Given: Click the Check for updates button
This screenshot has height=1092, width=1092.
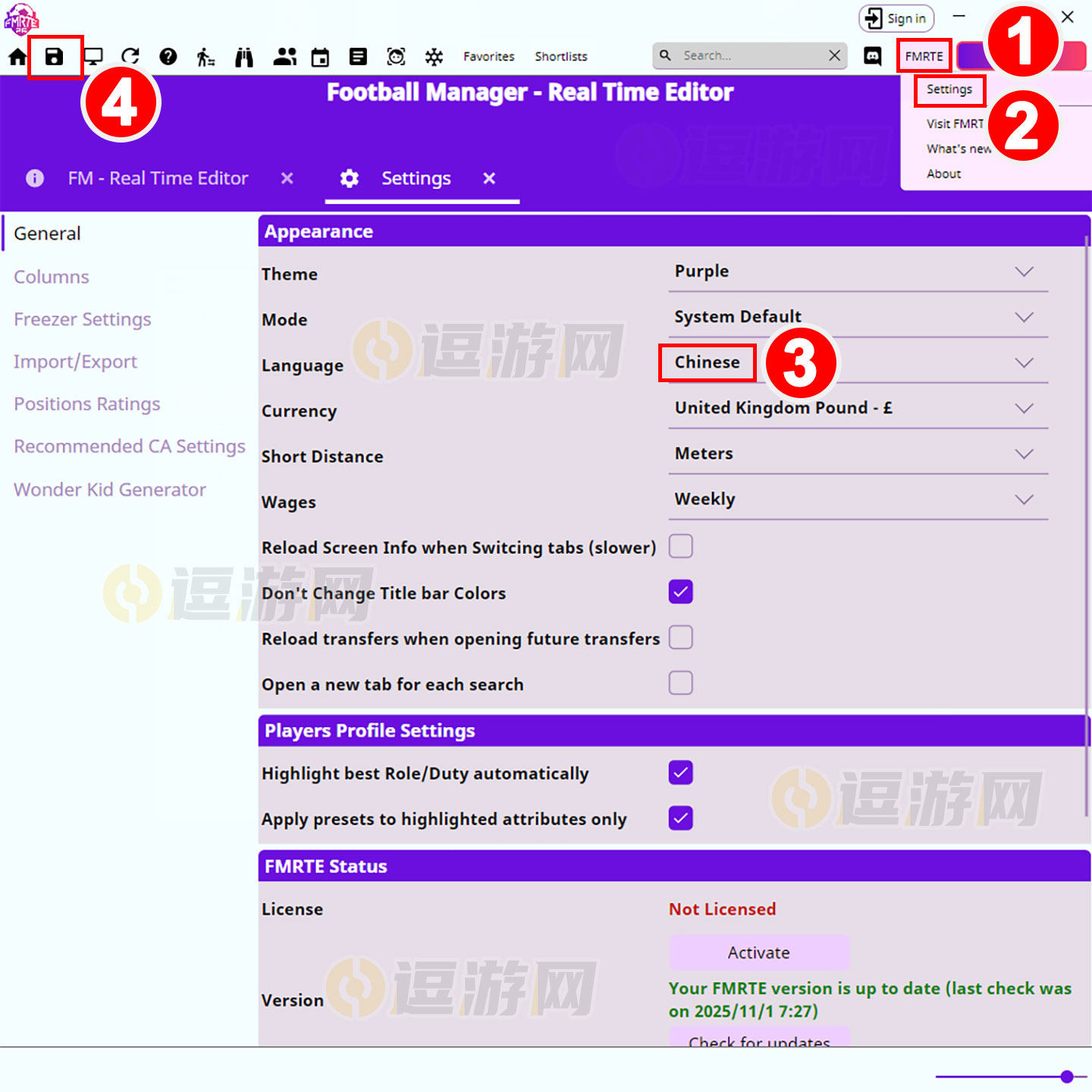Looking at the screenshot, I should [x=759, y=1037].
